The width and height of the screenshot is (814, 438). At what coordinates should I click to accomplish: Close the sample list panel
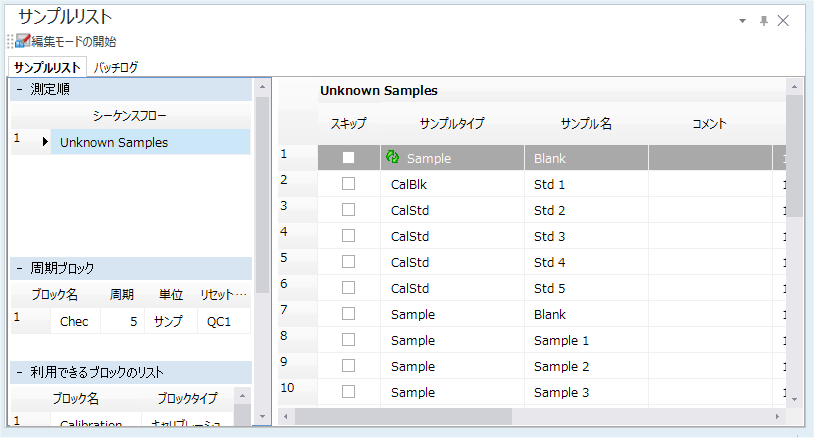[783, 20]
